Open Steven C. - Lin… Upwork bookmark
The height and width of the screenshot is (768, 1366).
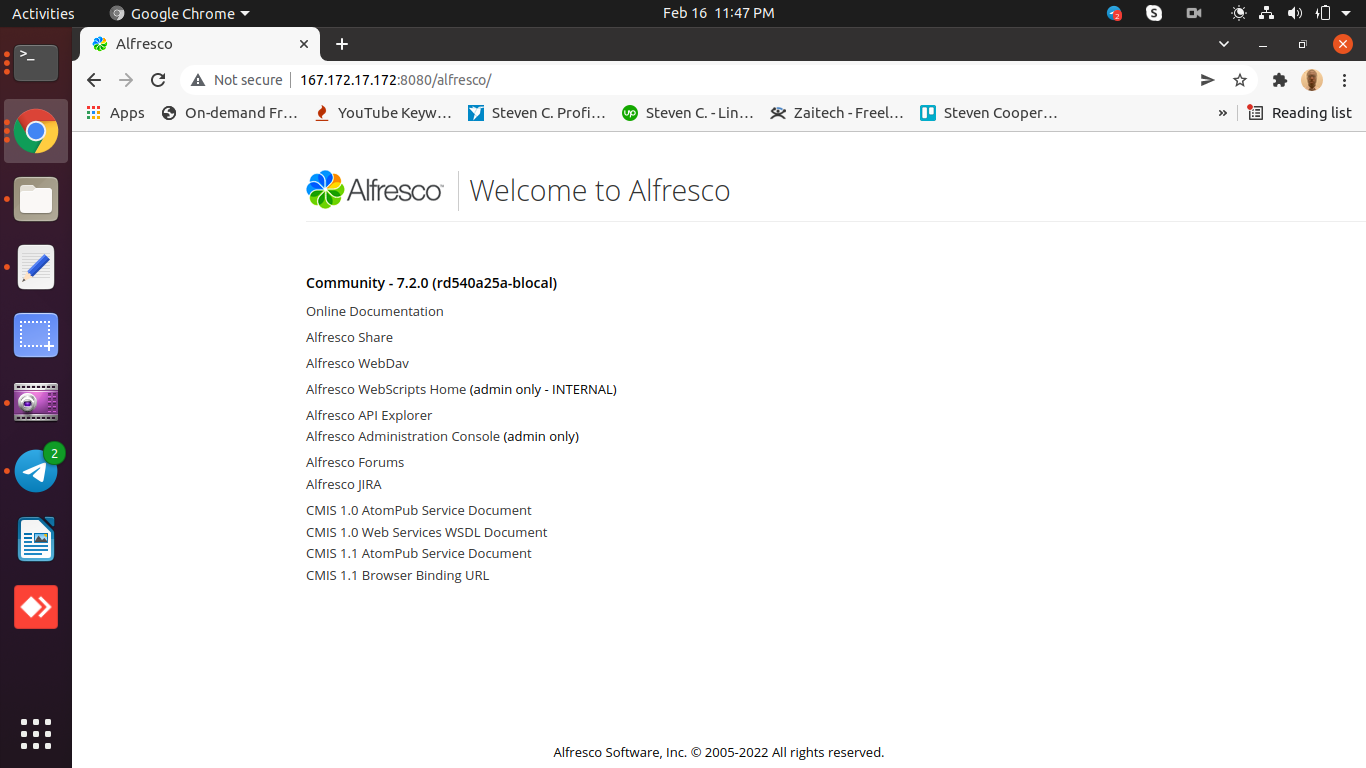(x=688, y=113)
